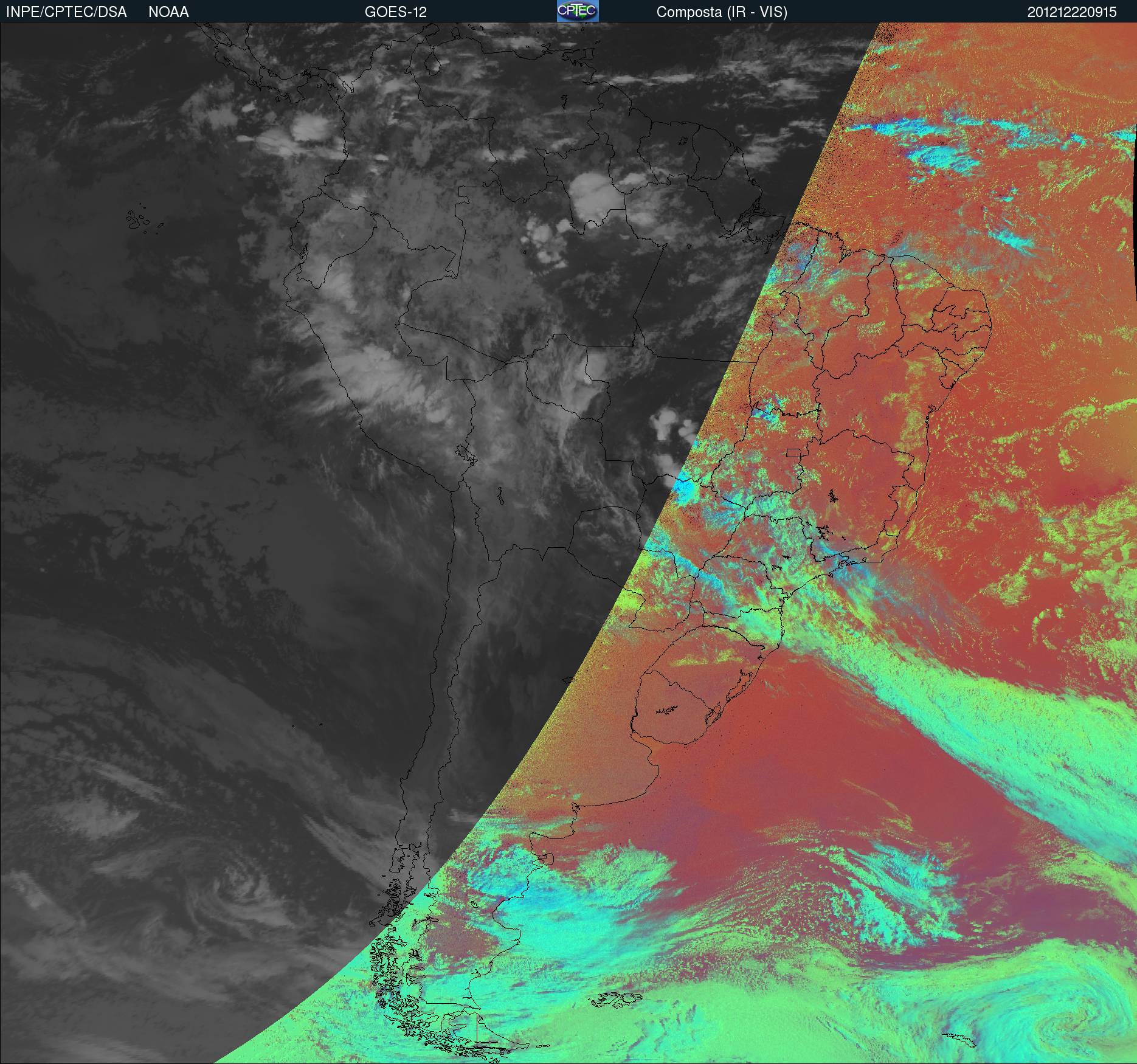The height and width of the screenshot is (1064, 1137).
Task: Select the INPE/CPTEC/DSA header text
Action: coord(66,12)
